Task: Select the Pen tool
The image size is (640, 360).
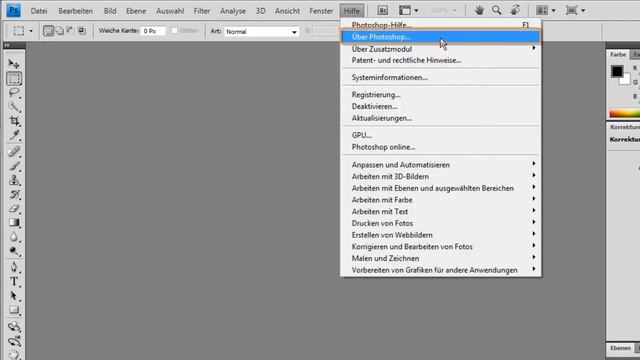Action: point(14,267)
